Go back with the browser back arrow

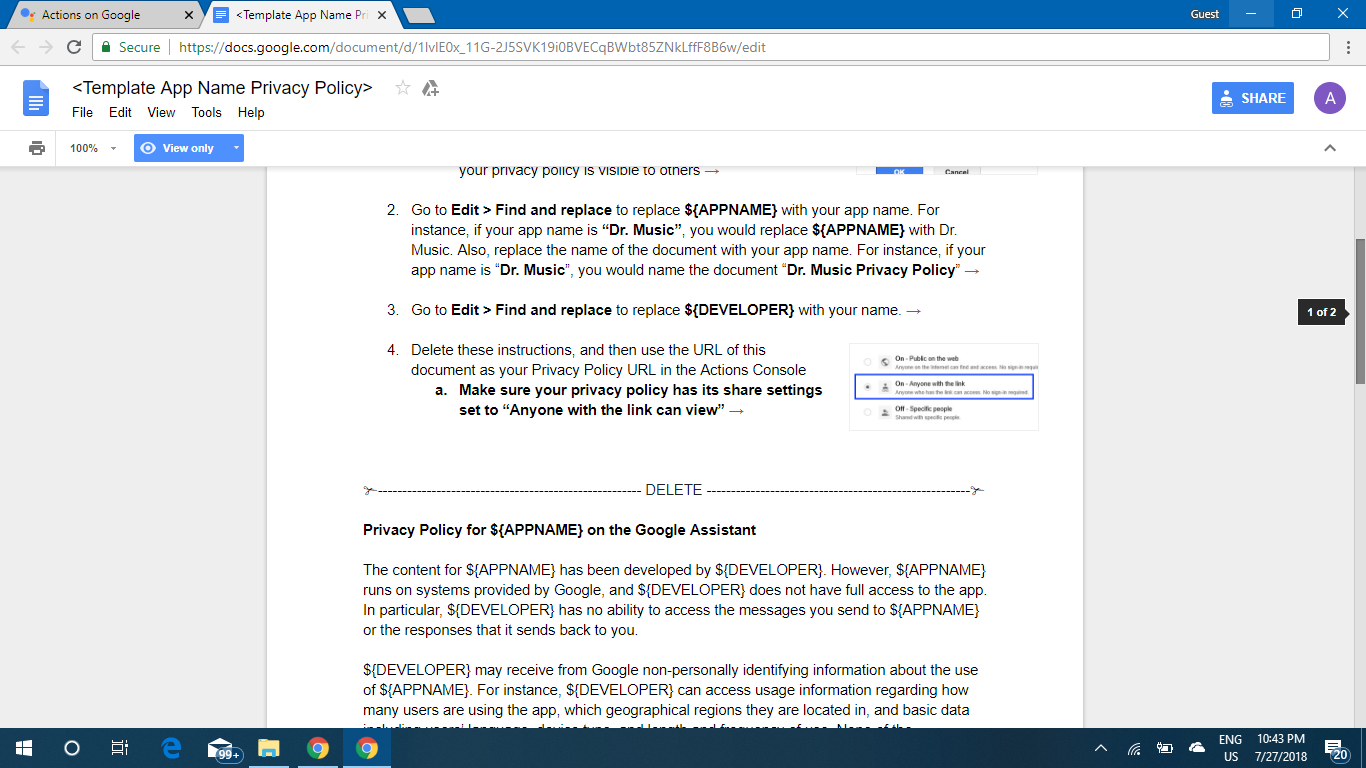(18, 47)
